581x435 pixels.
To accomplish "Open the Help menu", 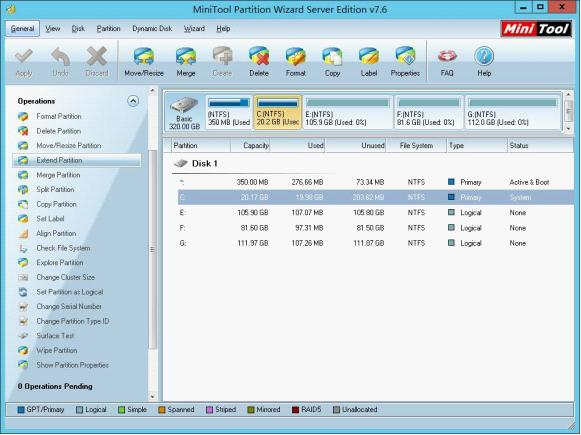I will click(x=223, y=29).
